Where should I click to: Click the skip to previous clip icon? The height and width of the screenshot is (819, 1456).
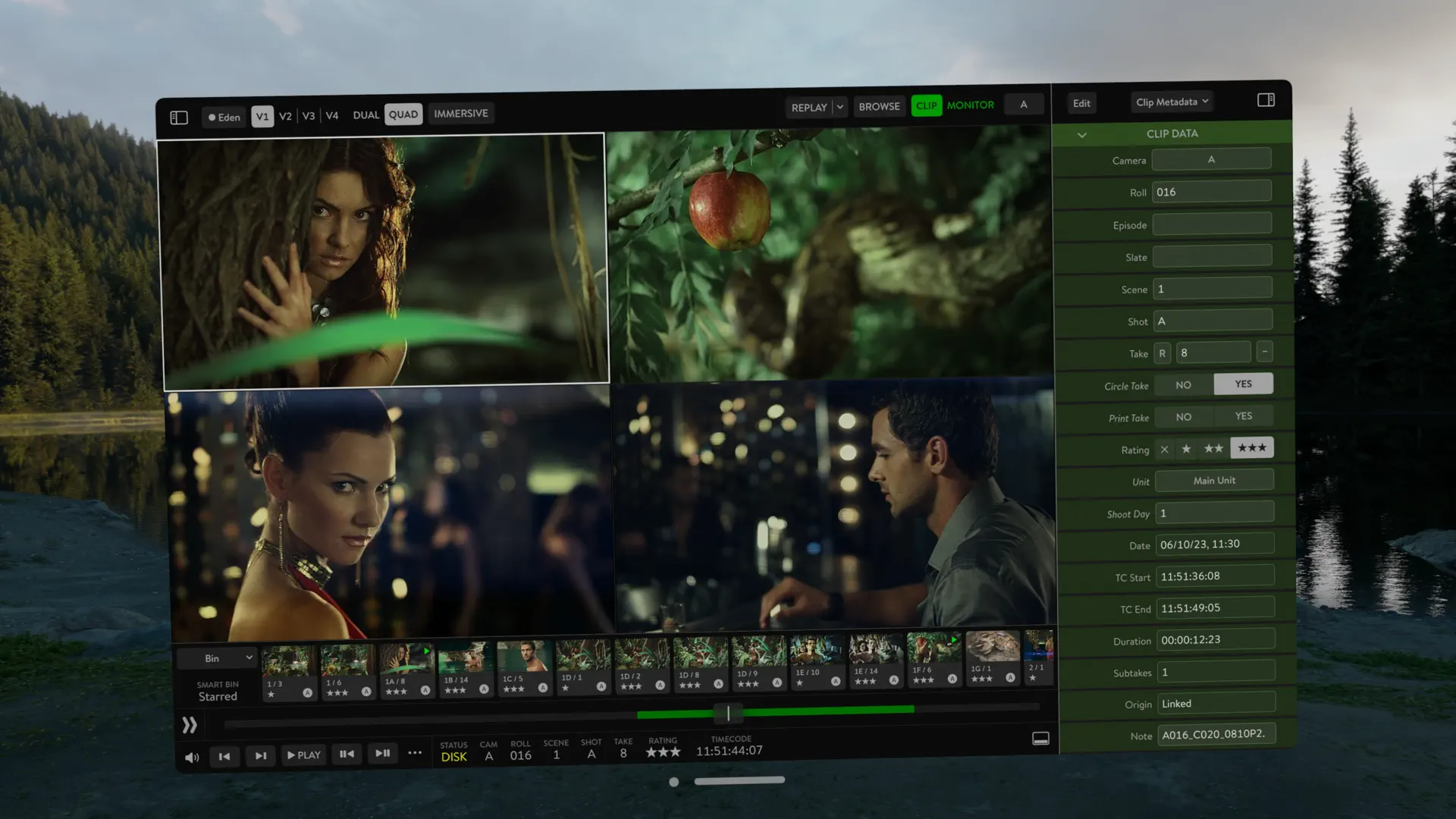(224, 755)
